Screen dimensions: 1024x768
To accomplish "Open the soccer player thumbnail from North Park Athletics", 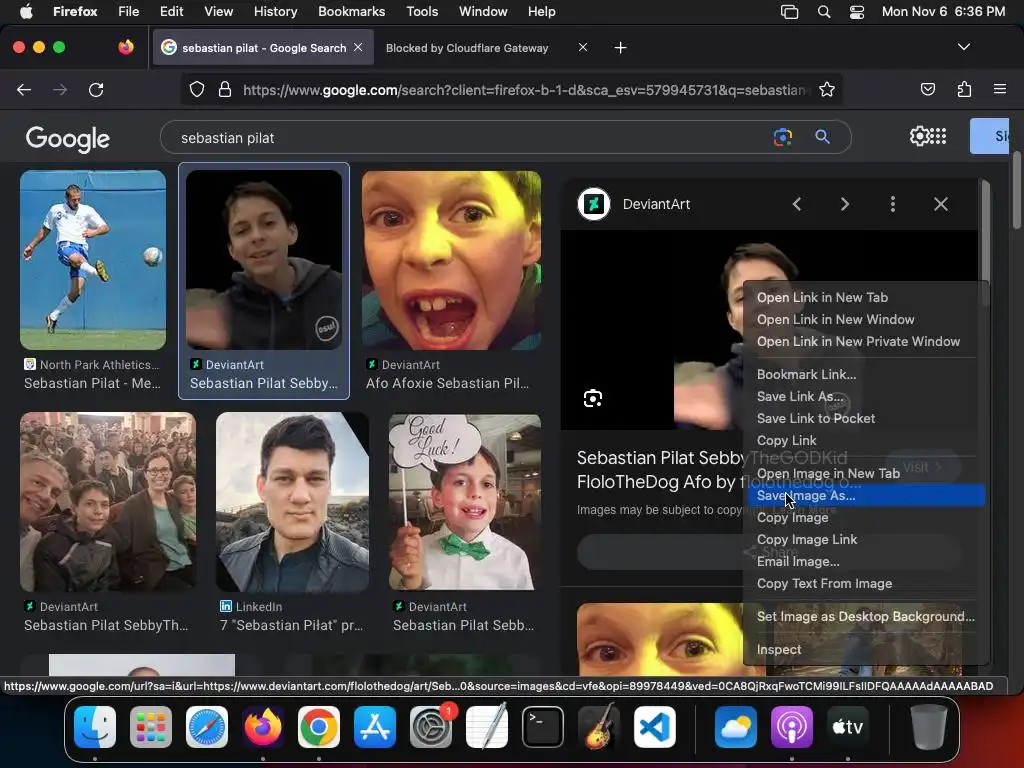I will point(93,260).
